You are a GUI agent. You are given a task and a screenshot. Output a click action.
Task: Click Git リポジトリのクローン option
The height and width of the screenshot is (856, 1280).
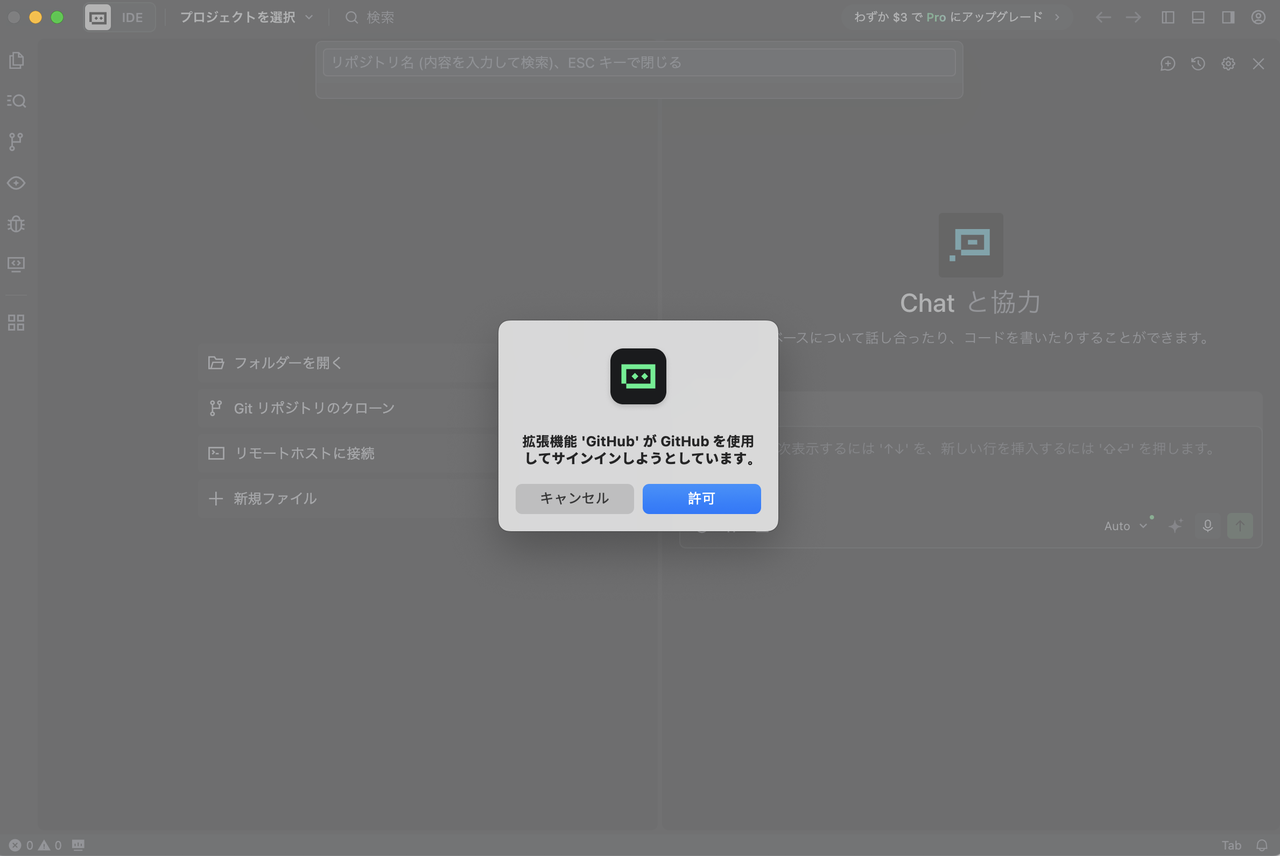point(348,408)
